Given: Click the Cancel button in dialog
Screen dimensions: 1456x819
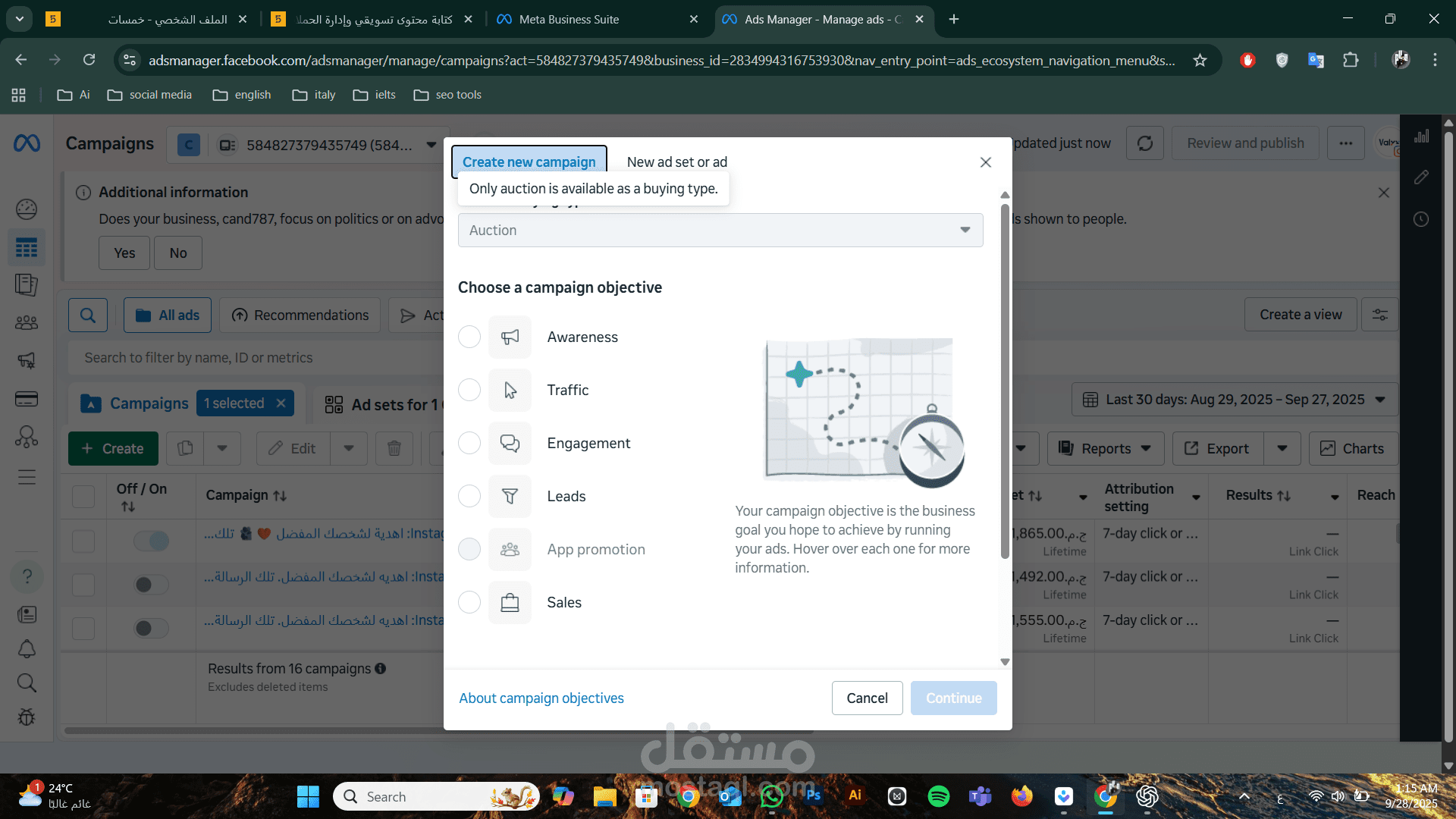Looking at the screenshot, I should click(867, 698).
